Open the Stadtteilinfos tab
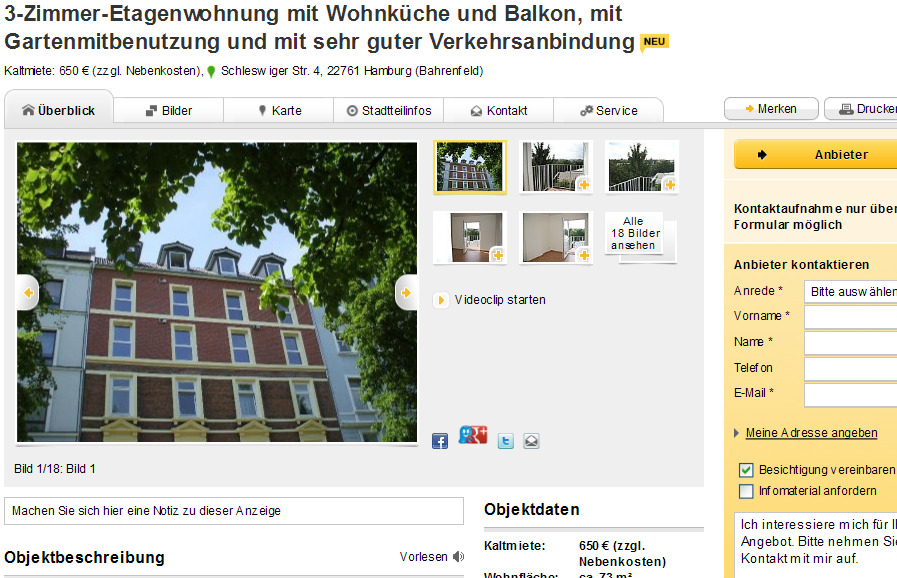The image size is (897, 578). 388,110
